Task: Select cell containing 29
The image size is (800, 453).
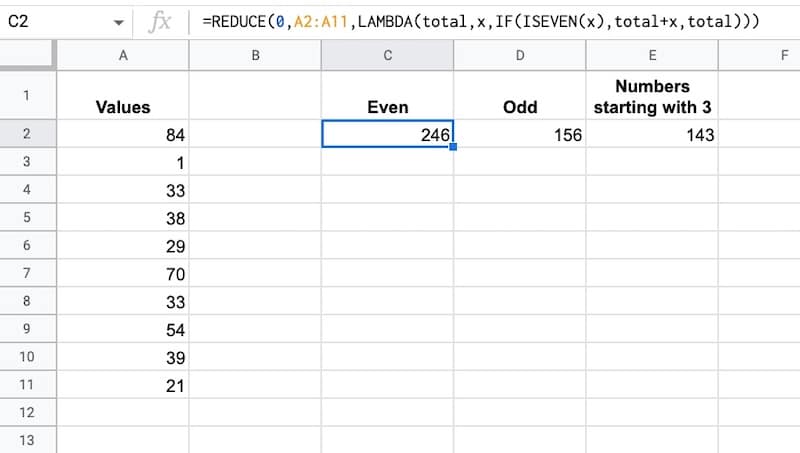Action: click(x=123, y=245)
